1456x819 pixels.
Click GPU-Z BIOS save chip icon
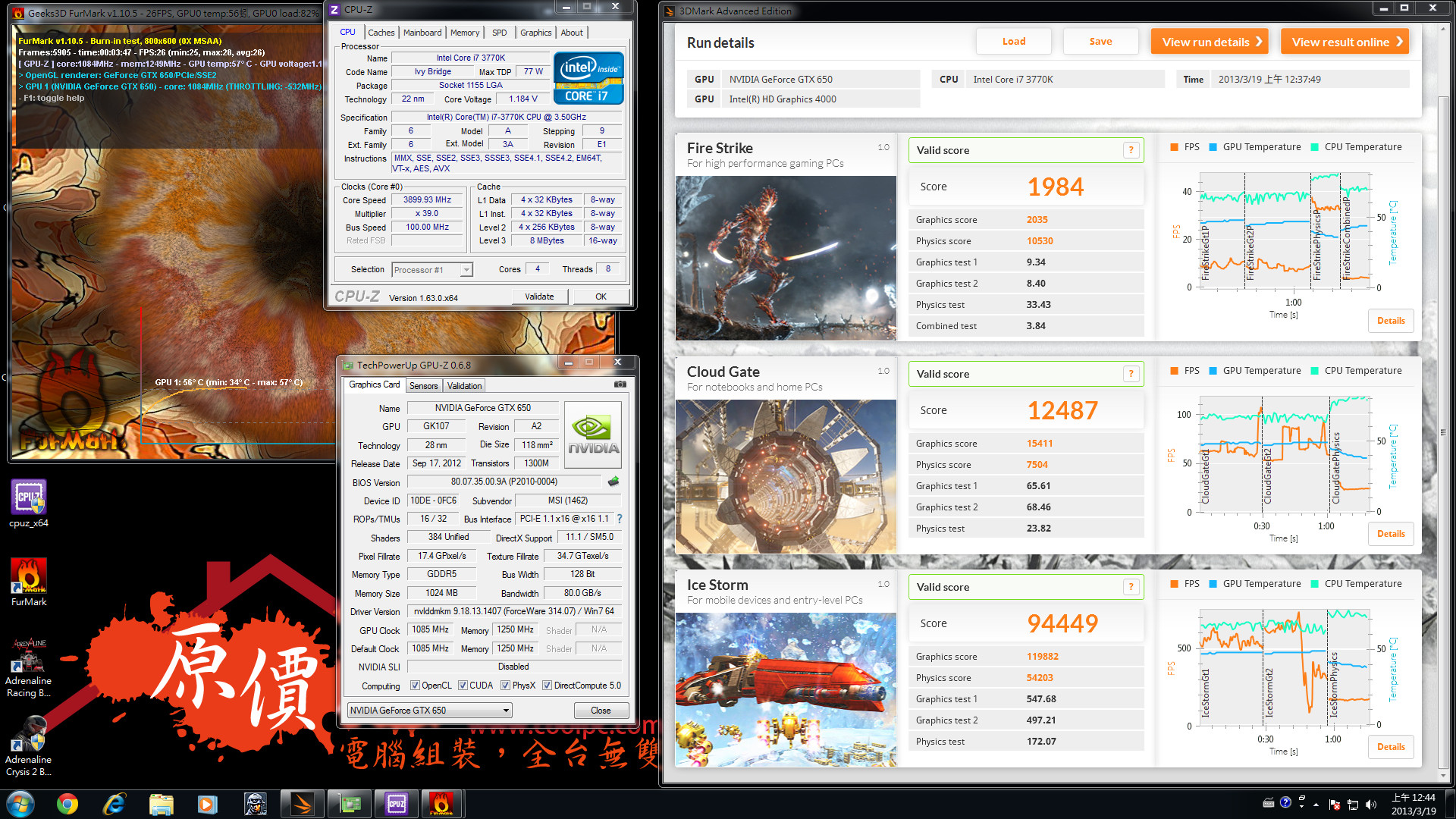point(613,481)
